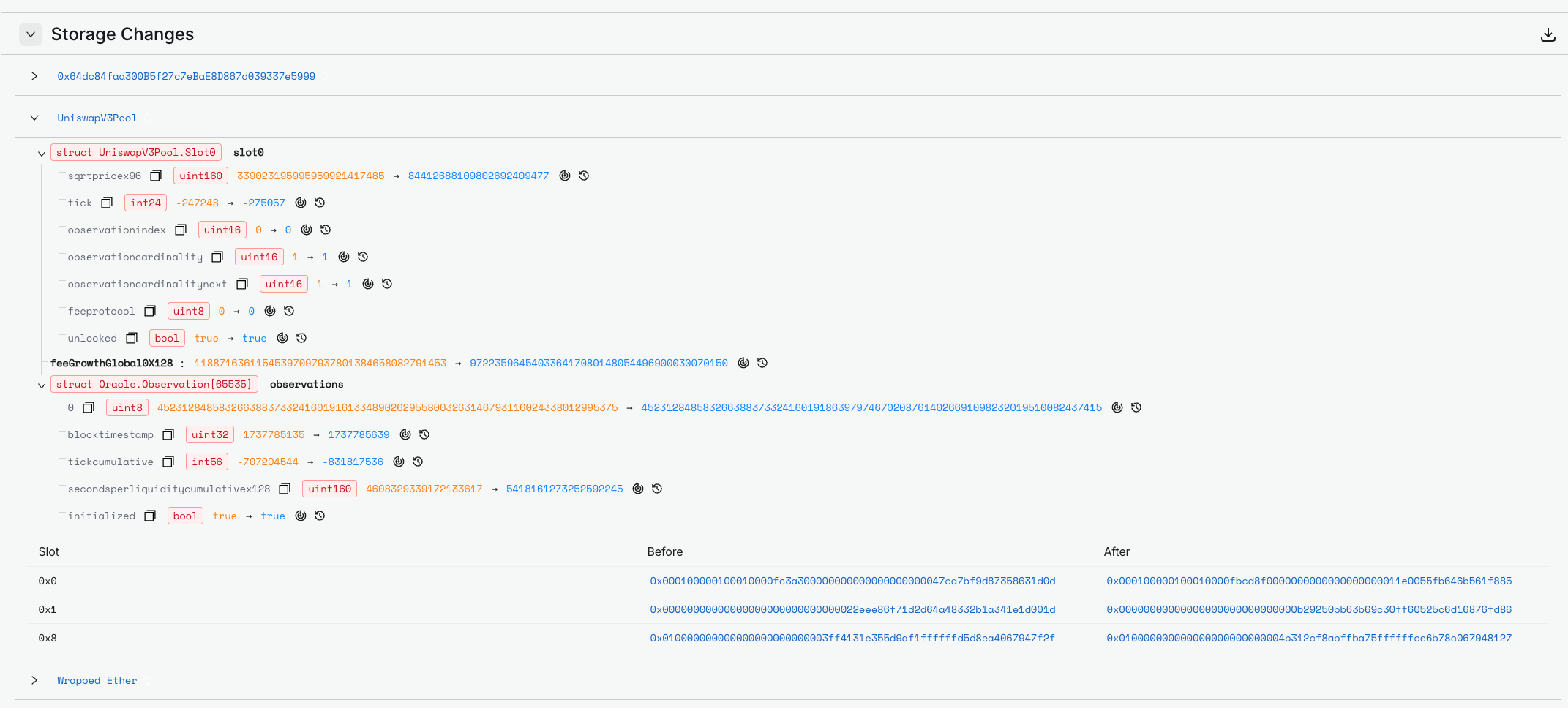Copy the secondsperliquiditycumulativex128 field
Image resolution: width=1568 pixels, height=708 pixels.
[x=285, y=489]
